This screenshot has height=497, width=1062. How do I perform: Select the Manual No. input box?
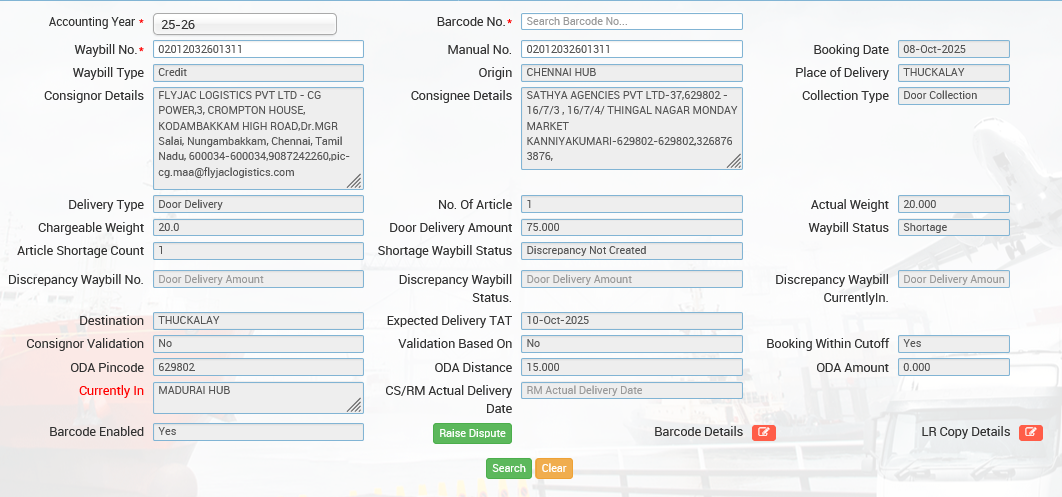(x=631, y=49)
